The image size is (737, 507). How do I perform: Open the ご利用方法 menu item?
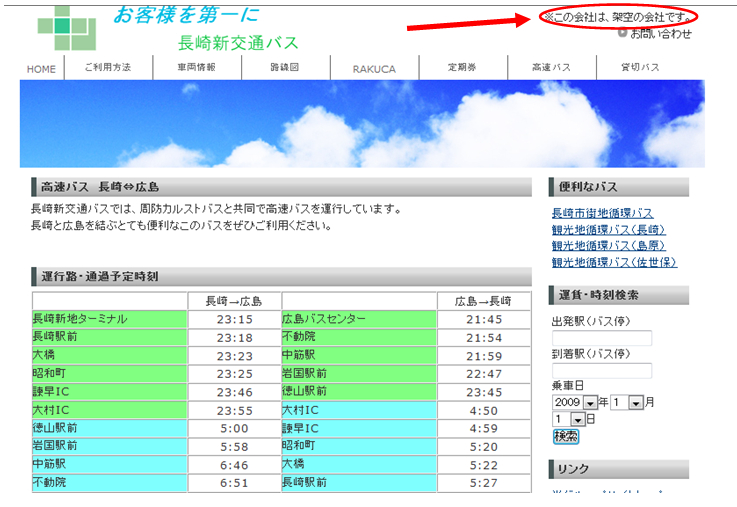pos(108,67)
